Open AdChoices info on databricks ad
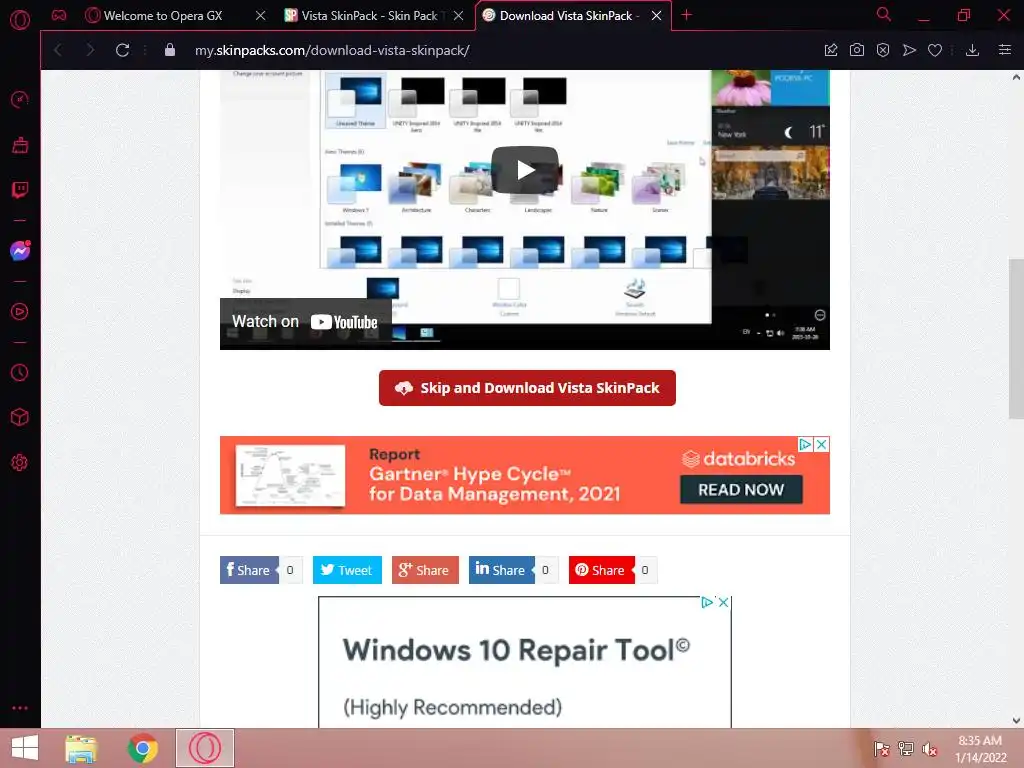 806,445
